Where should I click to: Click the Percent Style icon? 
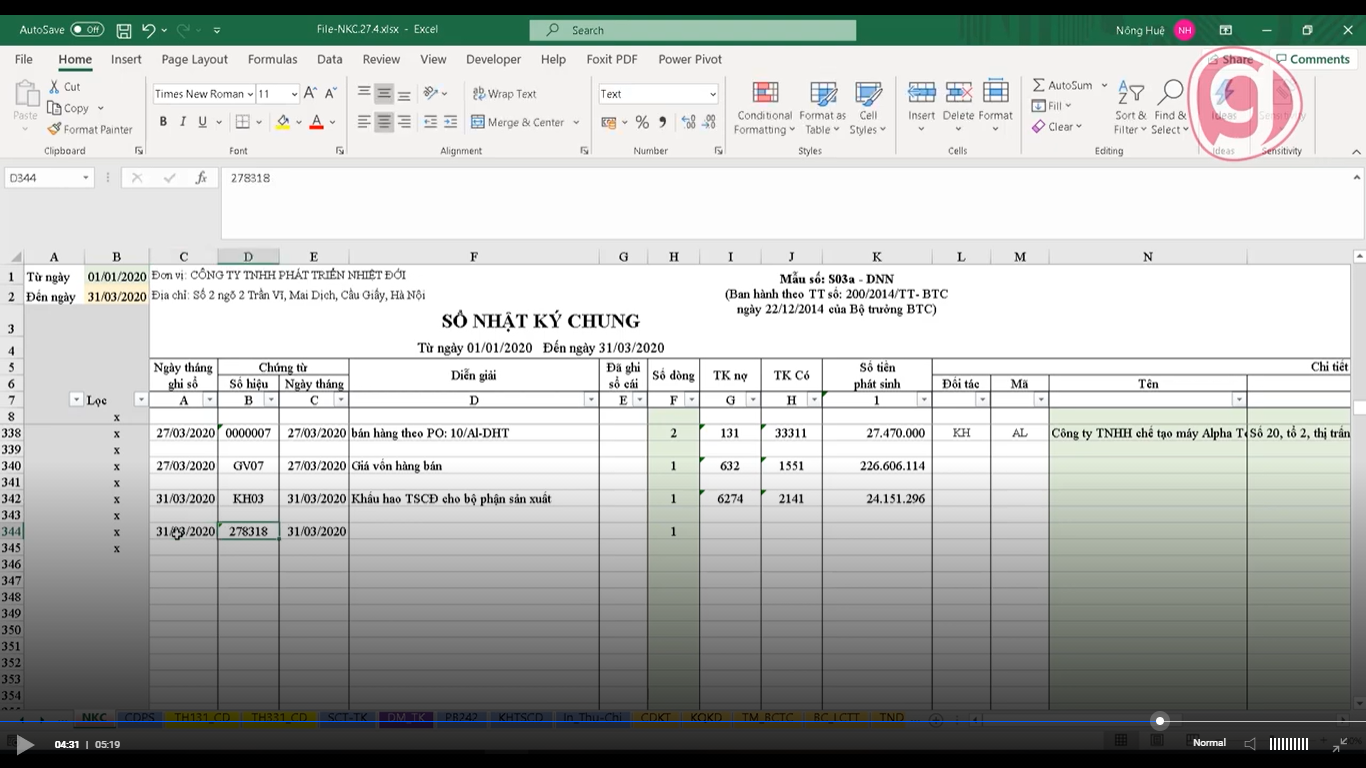(x=642, y=122)
